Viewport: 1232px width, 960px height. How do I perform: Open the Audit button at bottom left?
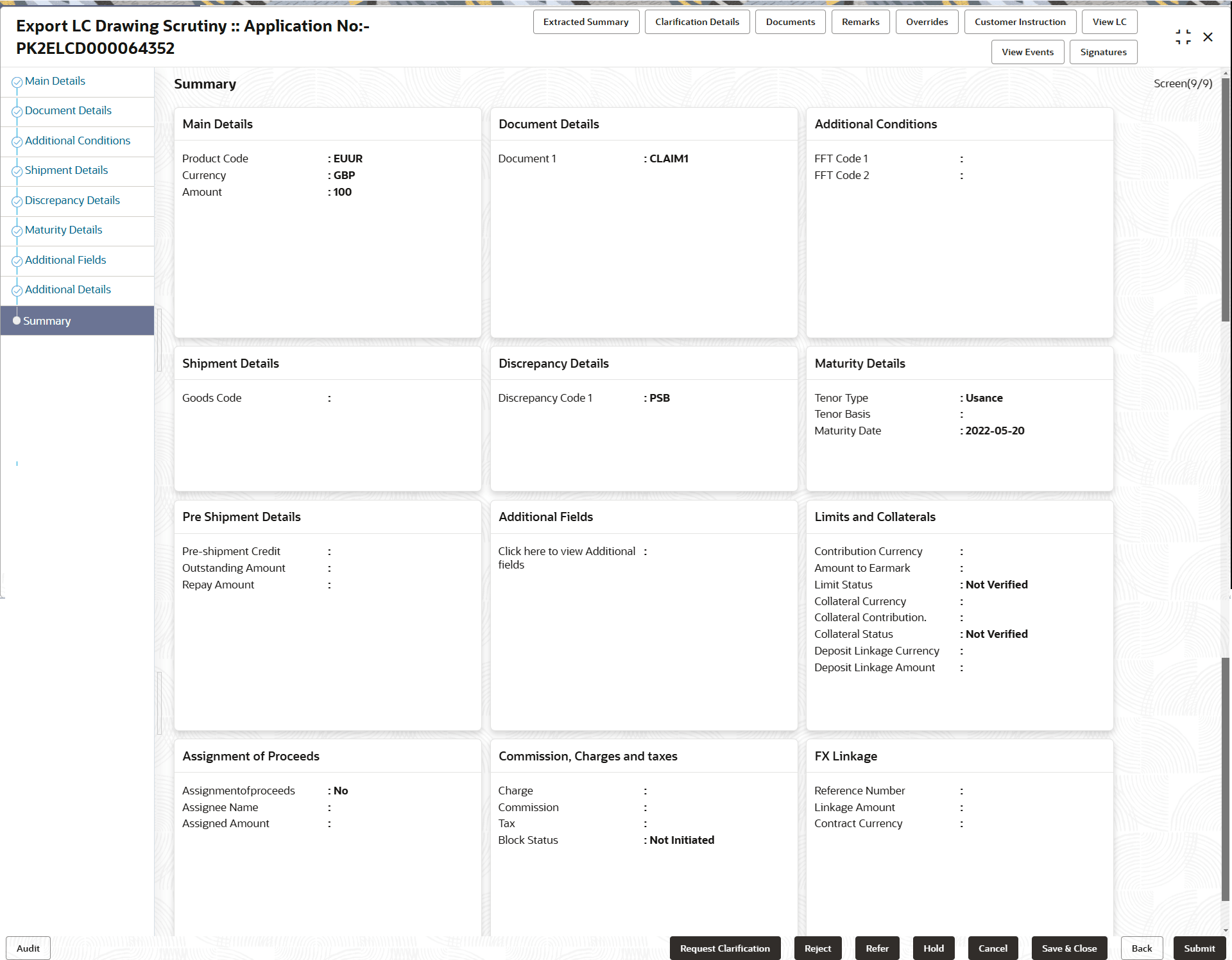[28, 948]
